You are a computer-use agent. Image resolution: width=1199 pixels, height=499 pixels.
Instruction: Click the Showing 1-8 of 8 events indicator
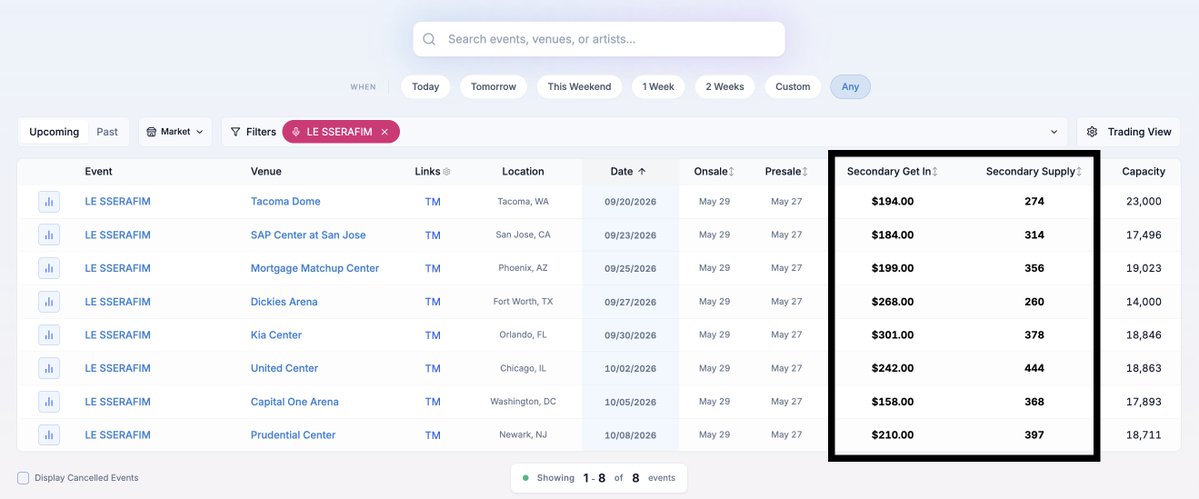599,478
